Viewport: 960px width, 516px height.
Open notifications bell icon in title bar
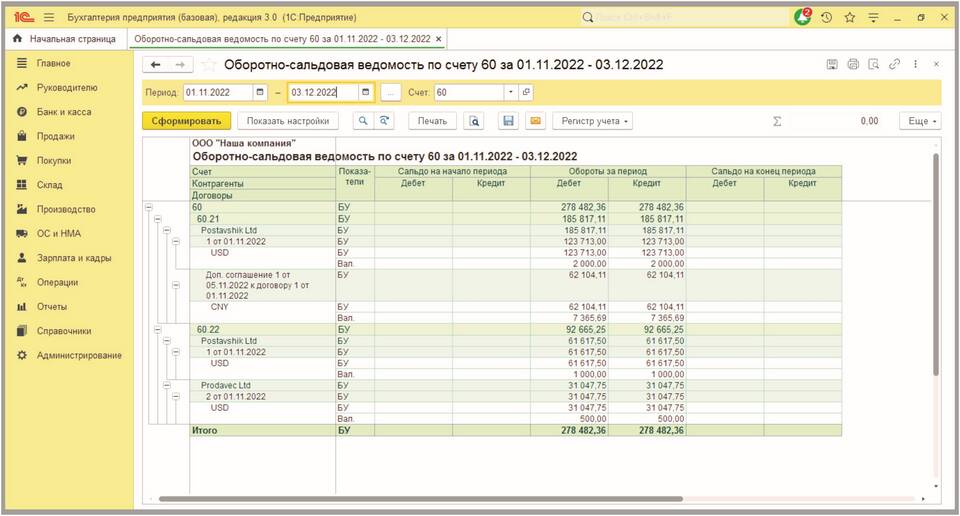coord(802,17)
